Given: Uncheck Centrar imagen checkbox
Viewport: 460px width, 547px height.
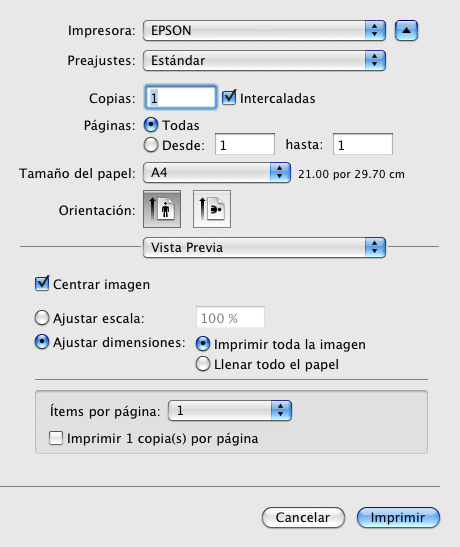Looking at the screenshot, I should (42, 284).
